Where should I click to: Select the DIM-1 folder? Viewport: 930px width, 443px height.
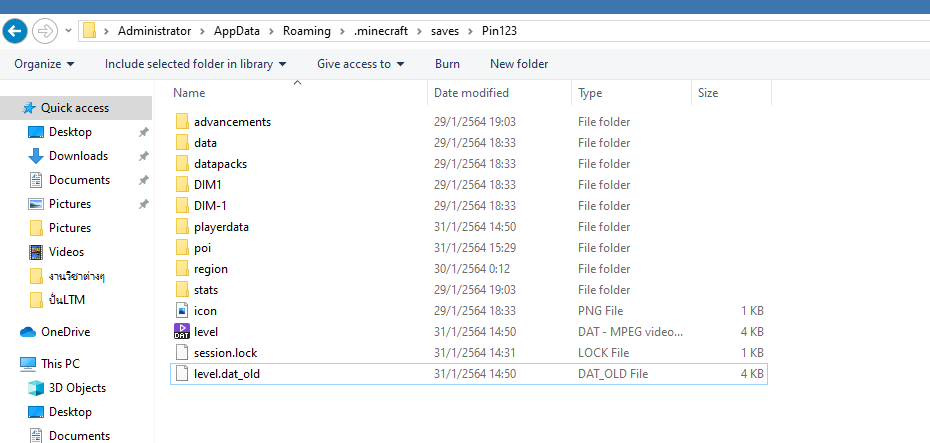(x=210, y=206)
